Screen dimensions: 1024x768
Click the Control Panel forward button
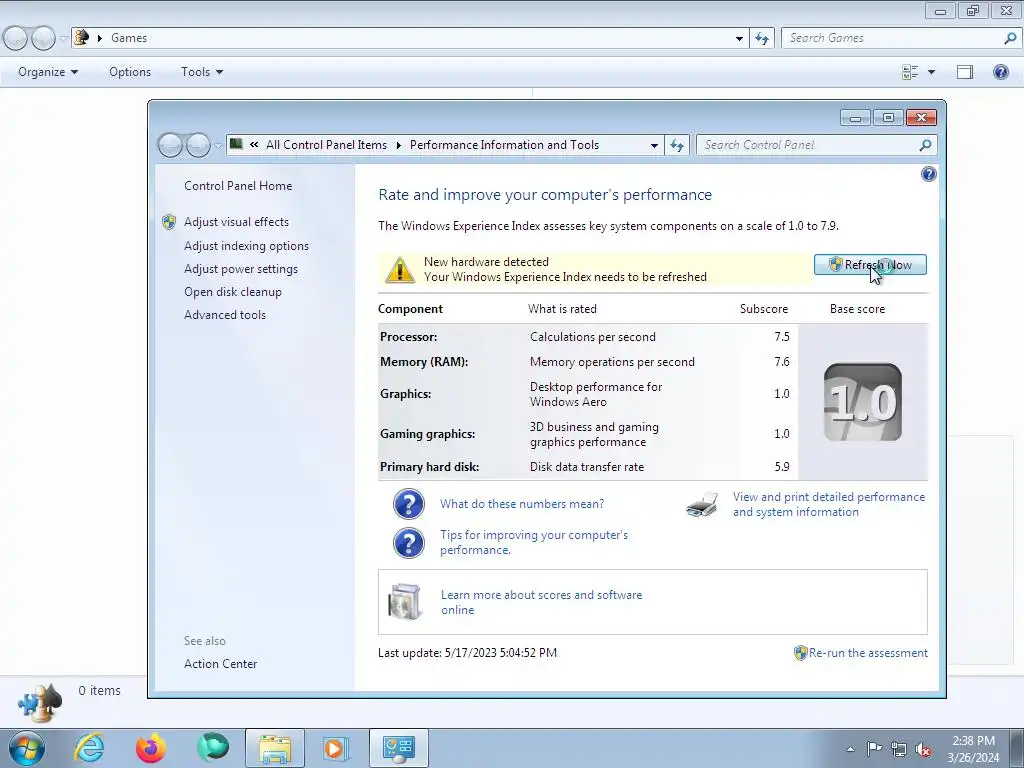[198, 145]
